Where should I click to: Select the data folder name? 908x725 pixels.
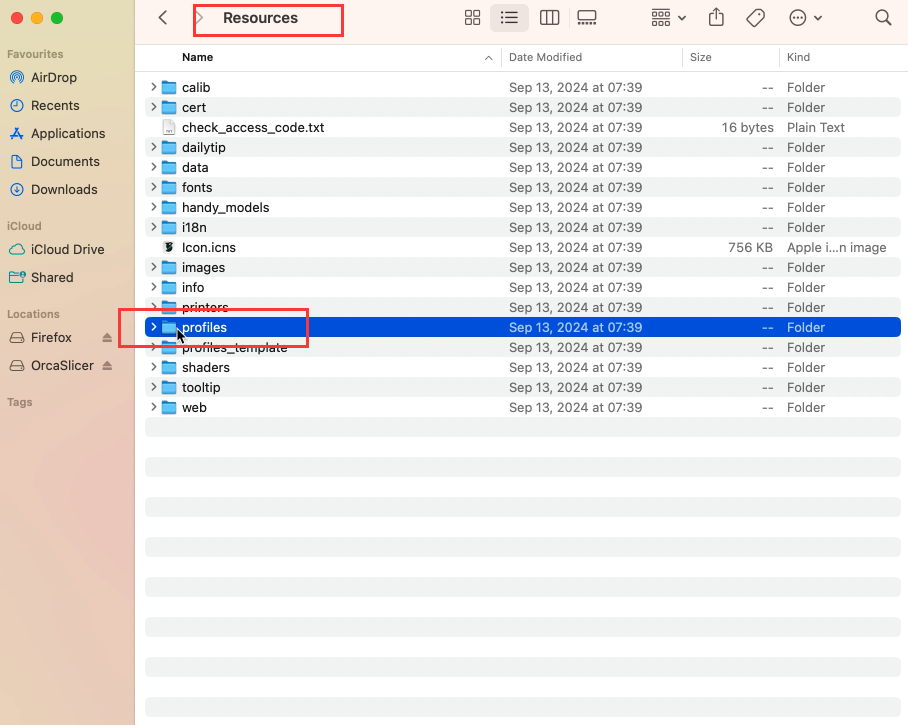(195, 167)
